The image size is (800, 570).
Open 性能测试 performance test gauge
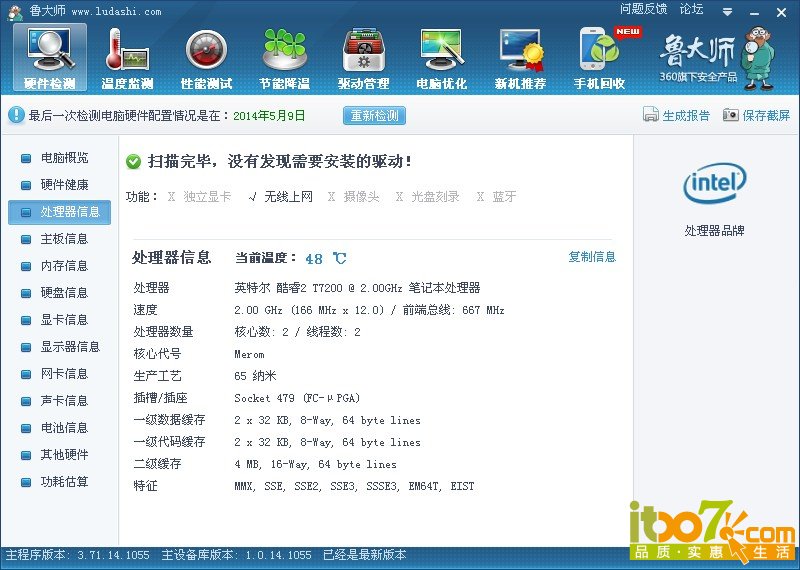[x=206, y=58]
